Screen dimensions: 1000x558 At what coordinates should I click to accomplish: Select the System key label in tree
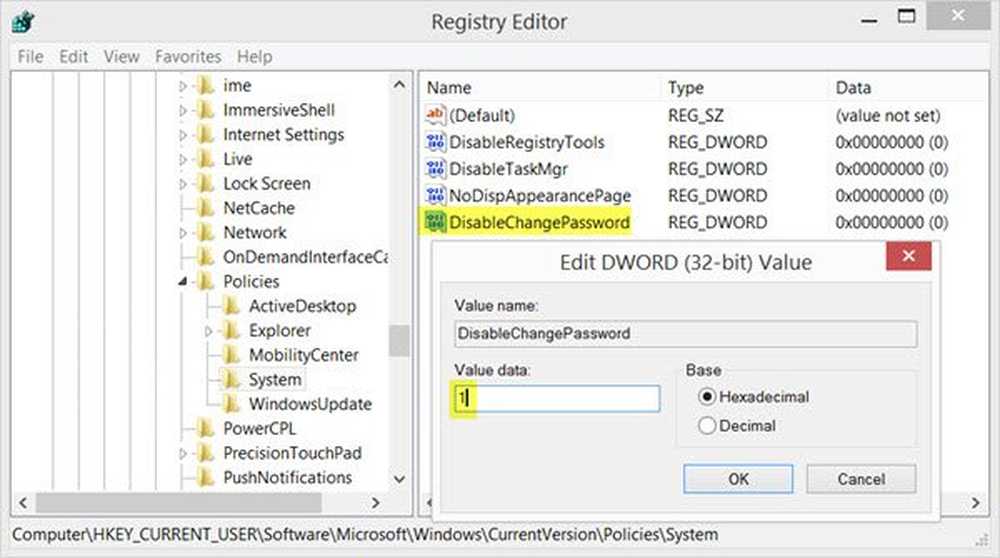coord(275,380)
